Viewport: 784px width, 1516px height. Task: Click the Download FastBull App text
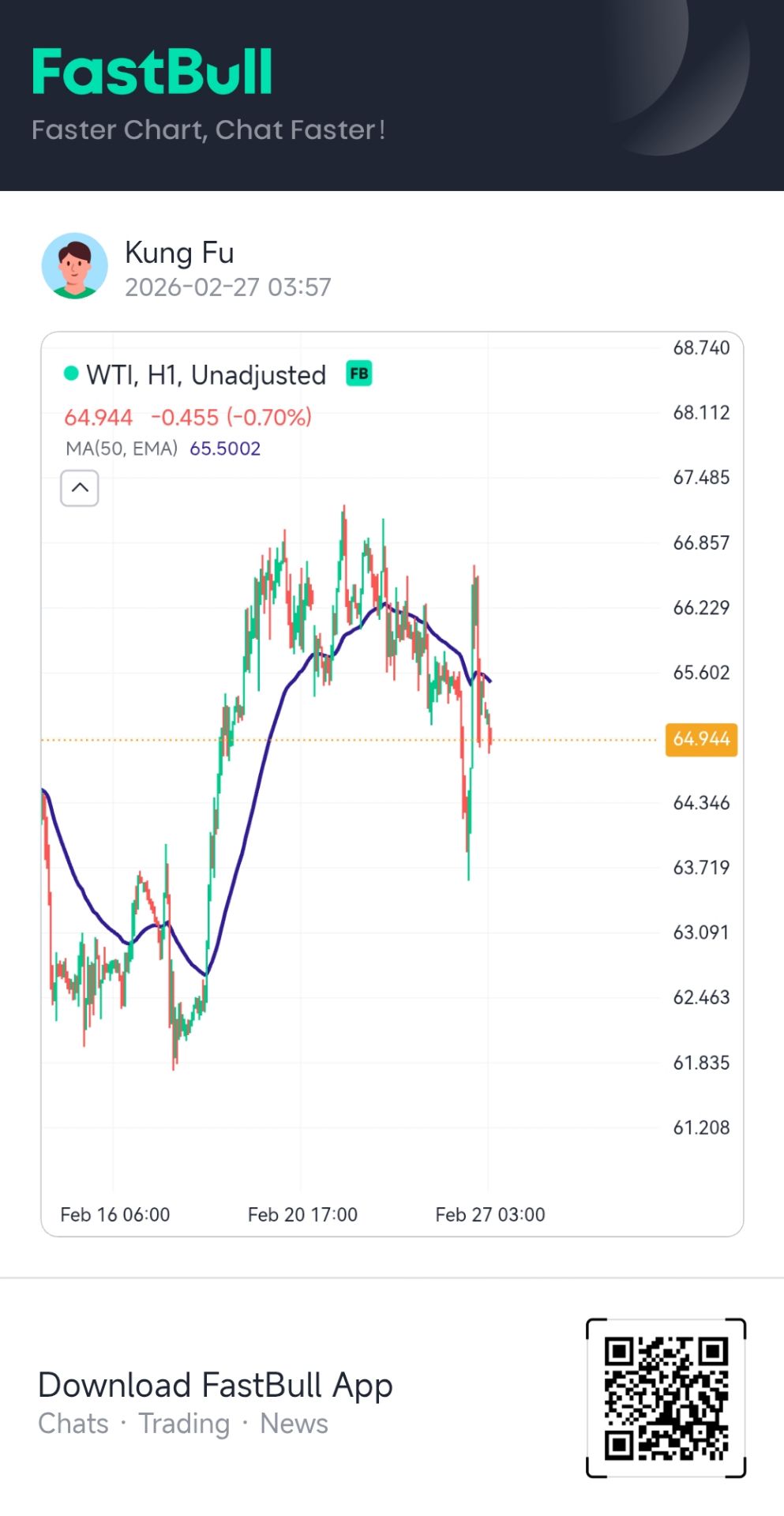click(215, 1386)
